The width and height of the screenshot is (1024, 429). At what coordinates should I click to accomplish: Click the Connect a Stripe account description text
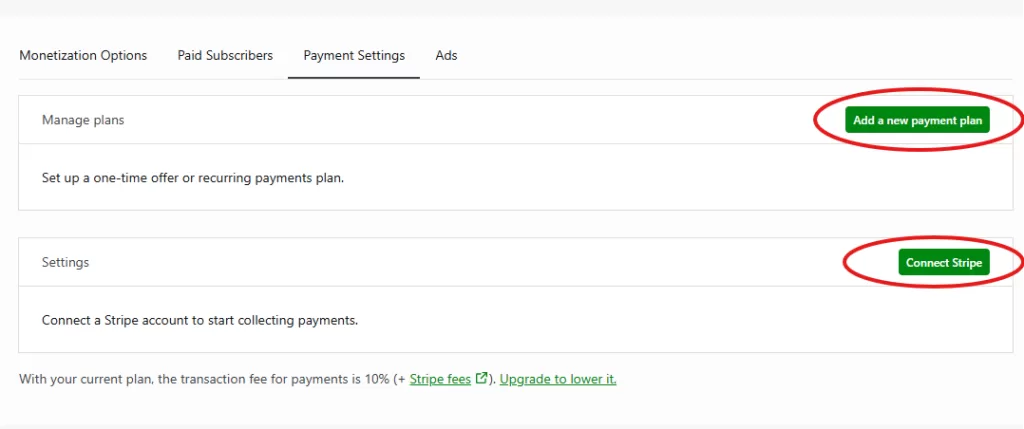(200, 321)
